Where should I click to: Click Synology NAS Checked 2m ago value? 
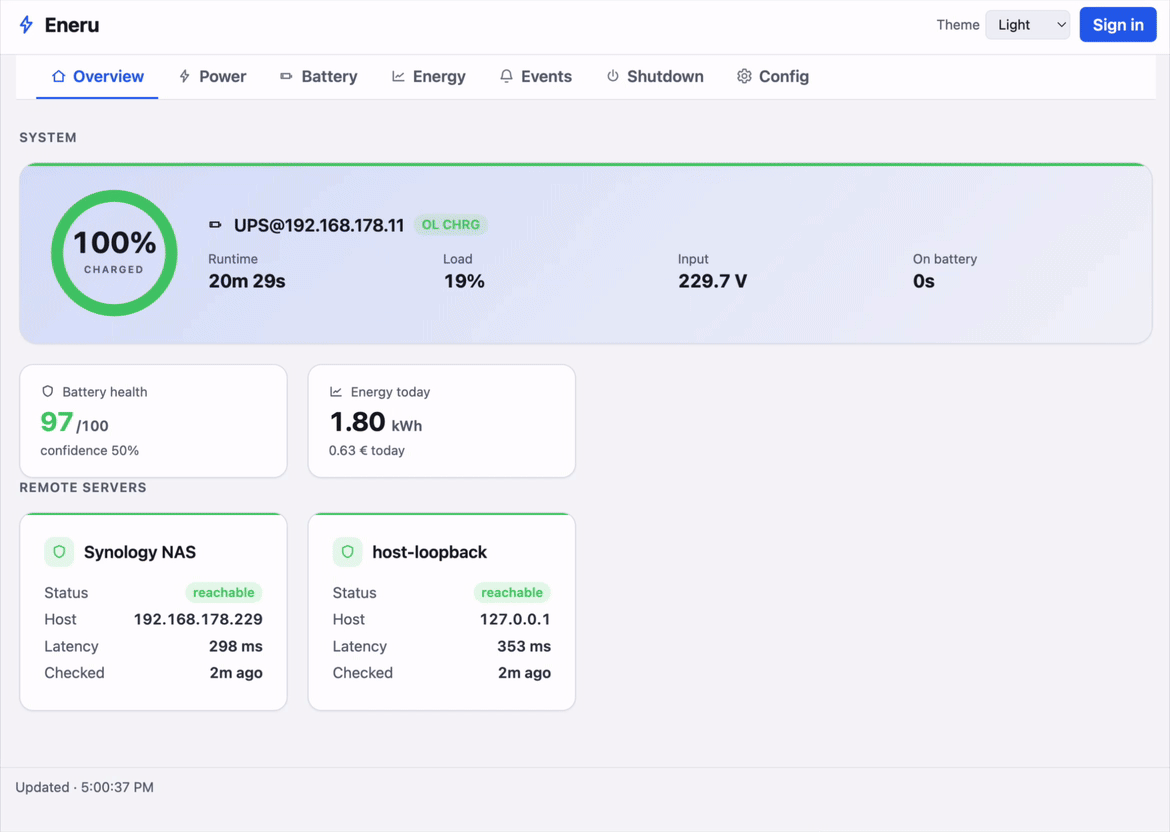236,673
